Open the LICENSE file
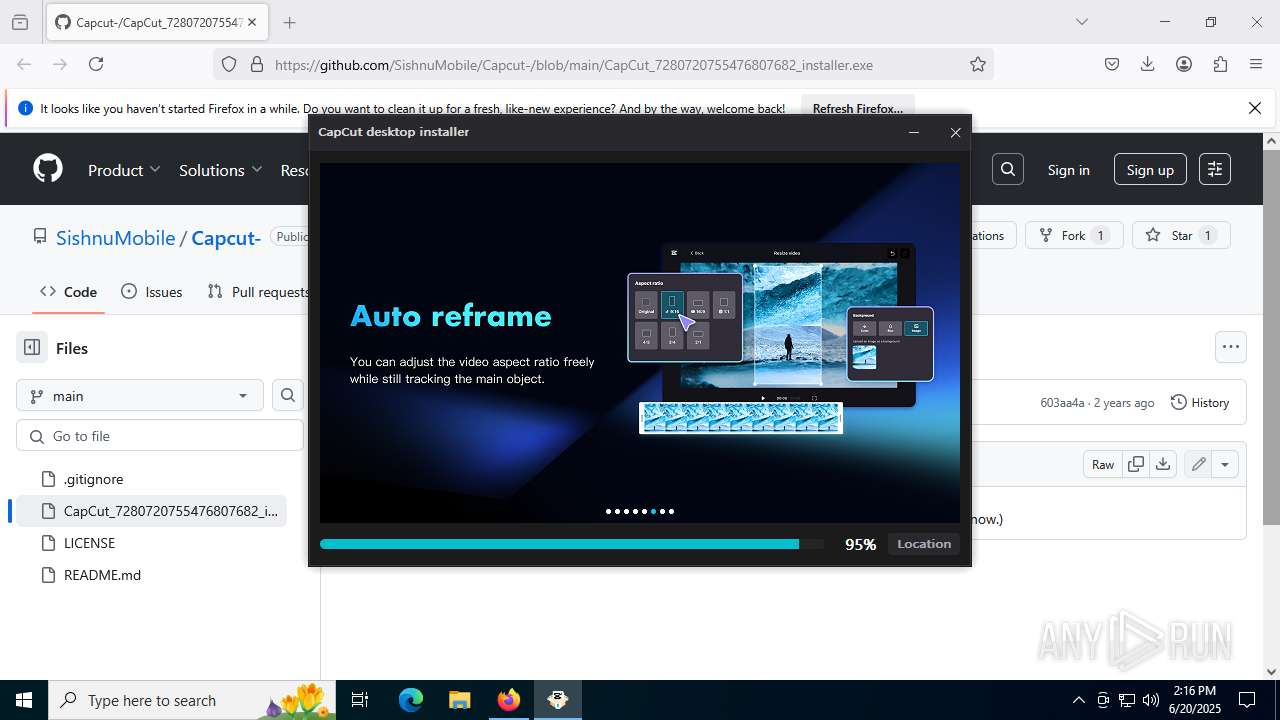 [89, 543]
